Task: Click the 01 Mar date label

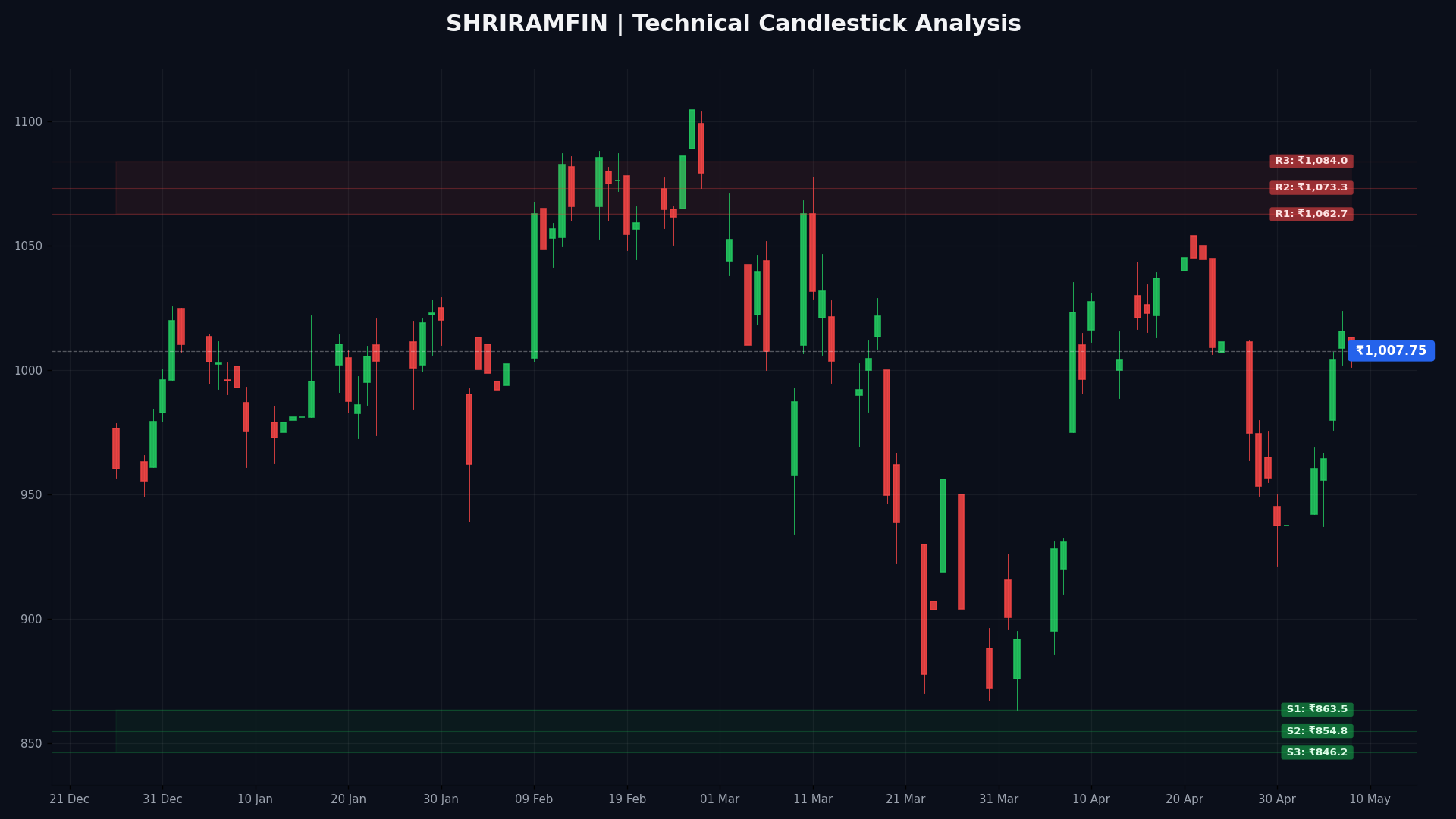Action: pyautogui.click(x=720, y=799)
